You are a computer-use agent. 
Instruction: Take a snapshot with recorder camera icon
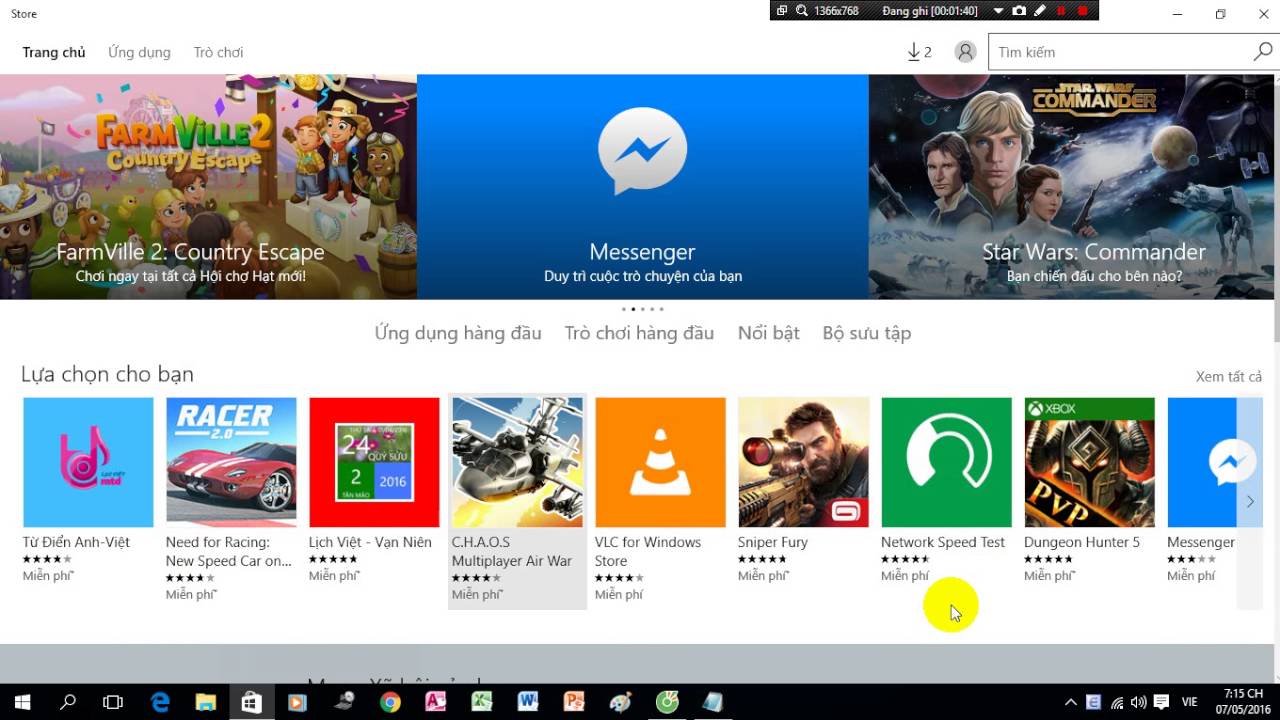tap(1019, 10)
